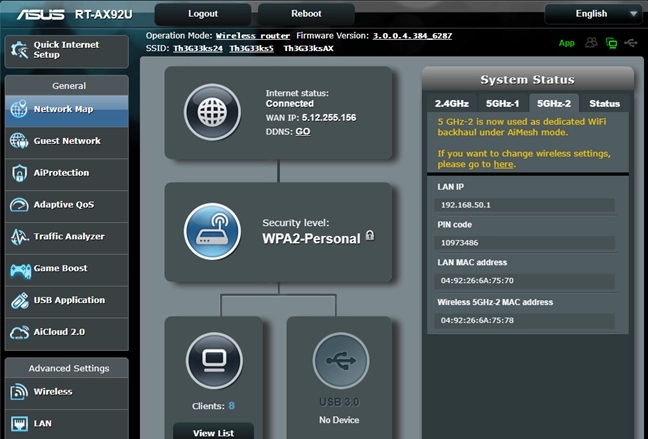Screen dimensions: 648x439
Task: Open the English language dropdown
Action: [593, 14]
